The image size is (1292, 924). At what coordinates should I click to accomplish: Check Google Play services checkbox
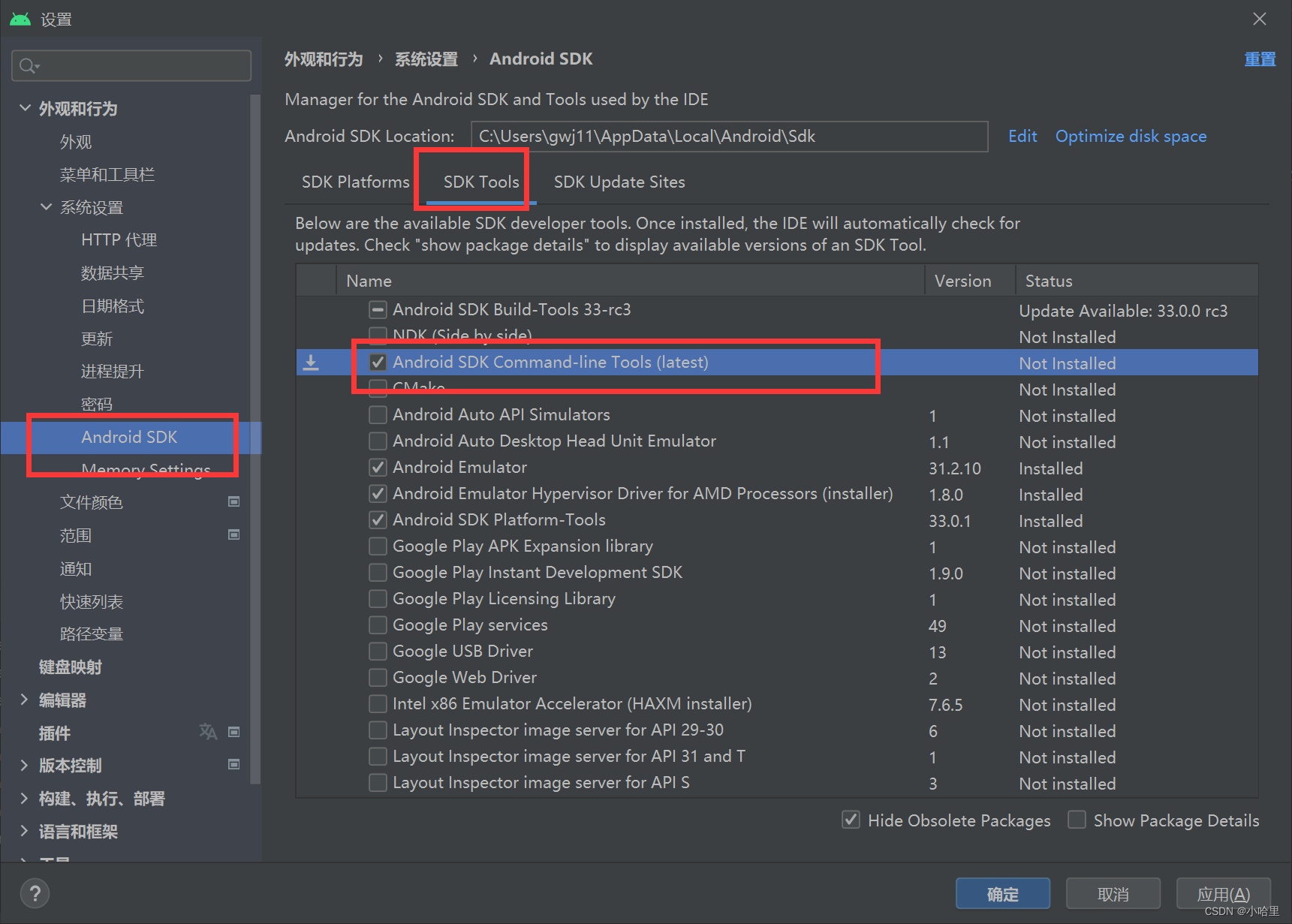378,625
